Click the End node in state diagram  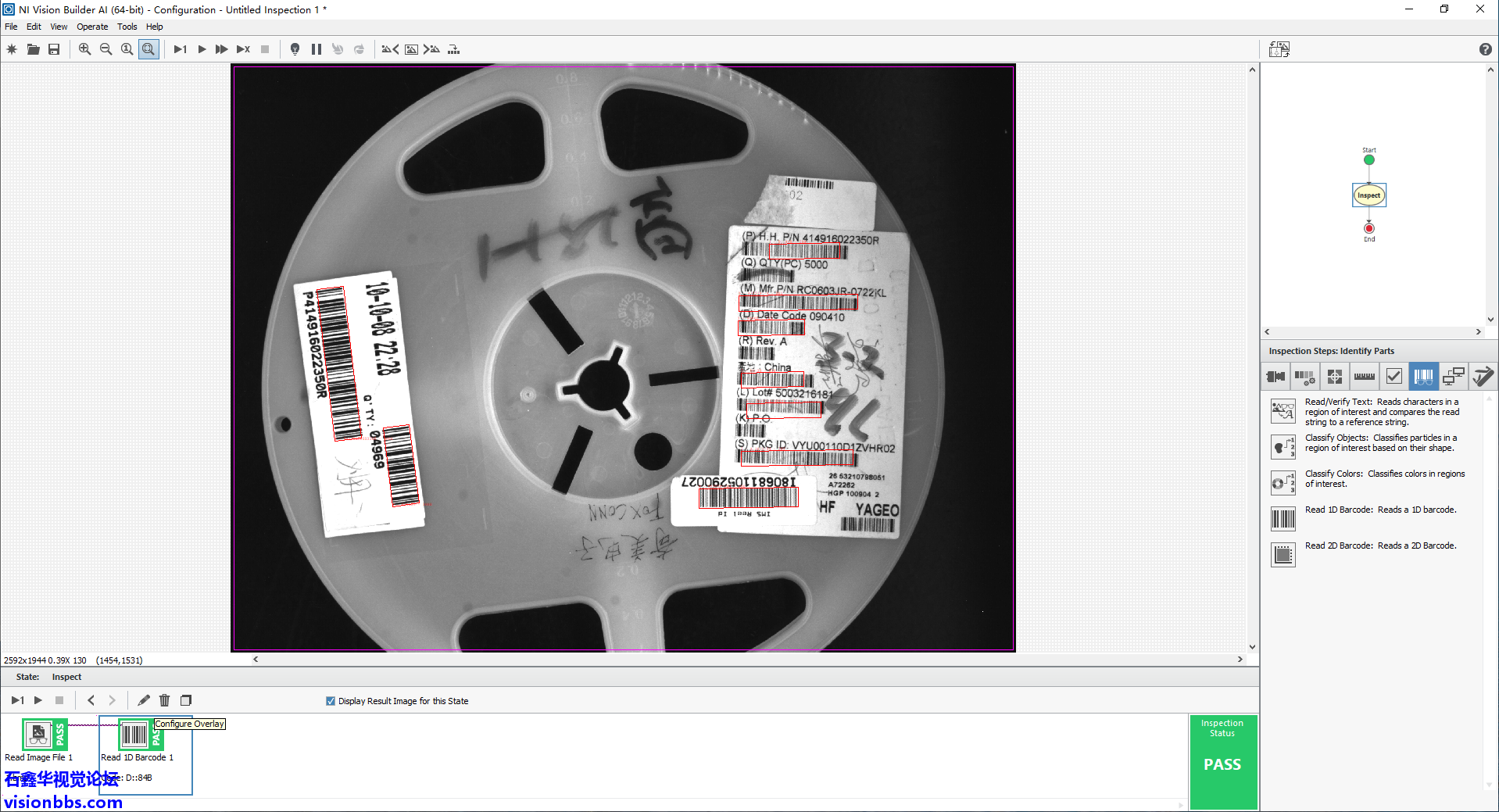(1368, 228)
